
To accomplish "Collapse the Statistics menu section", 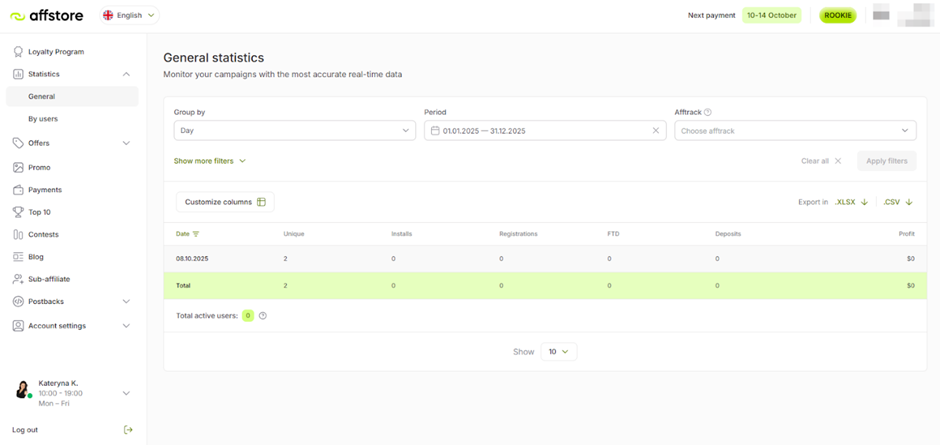I will [126, 74].
